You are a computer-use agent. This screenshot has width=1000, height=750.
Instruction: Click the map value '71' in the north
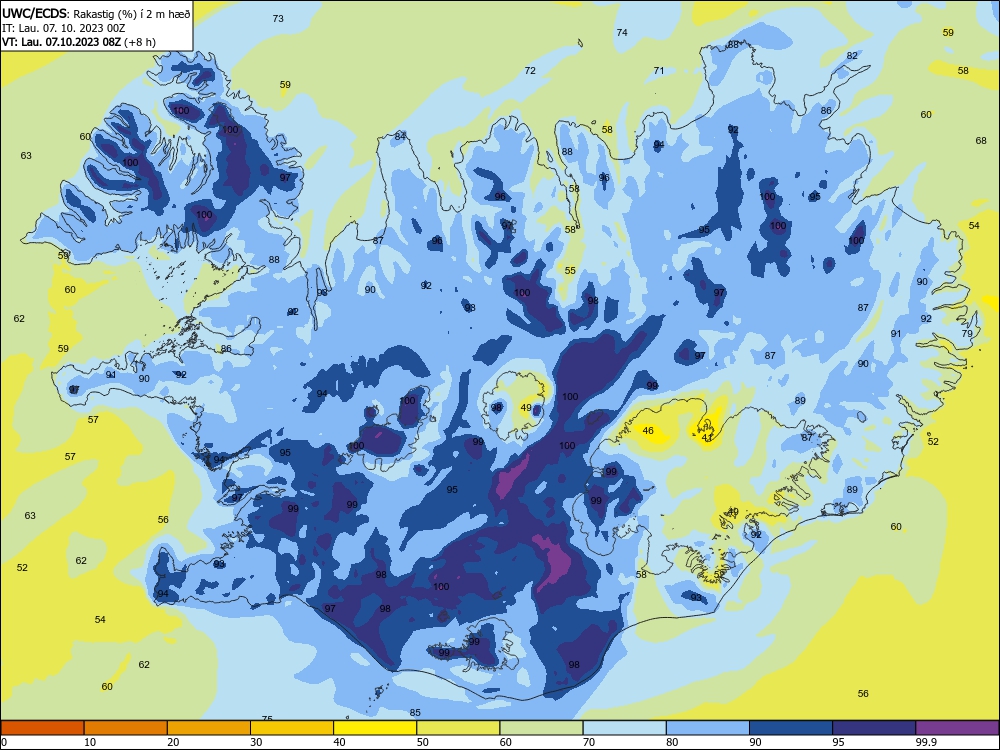click(659, 70)
